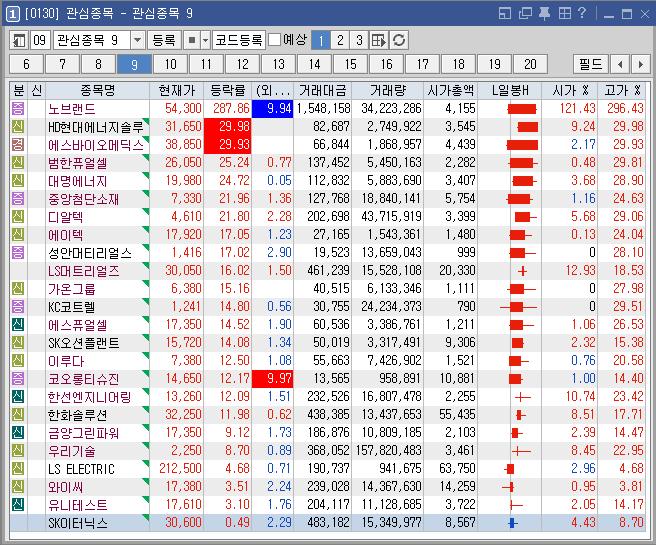Click the 신 badge next to 유니테스트
The width and height of the screenshot is (656, 545).
18,504
